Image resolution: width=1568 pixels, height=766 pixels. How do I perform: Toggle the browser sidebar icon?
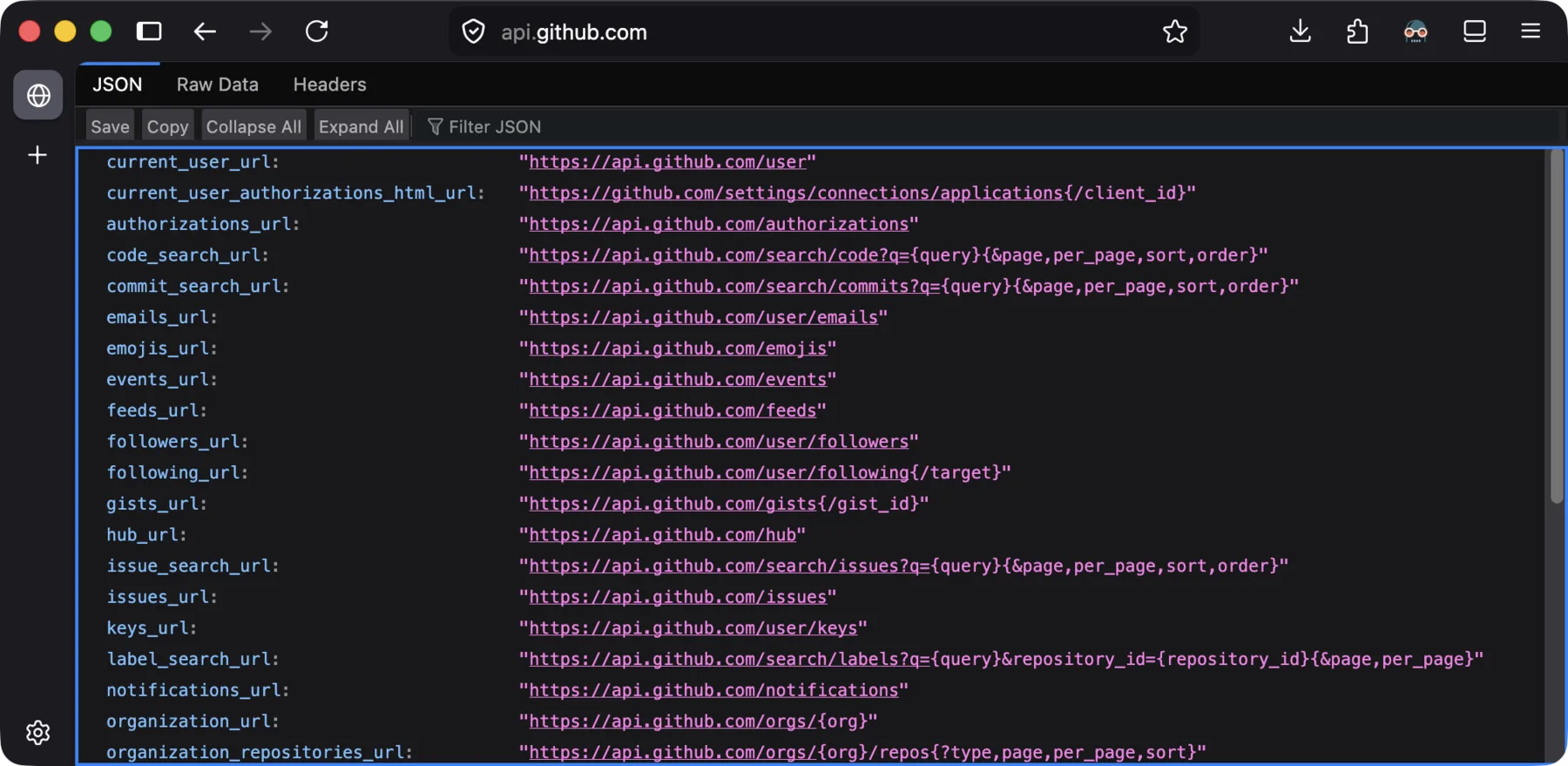pos(149,31)
